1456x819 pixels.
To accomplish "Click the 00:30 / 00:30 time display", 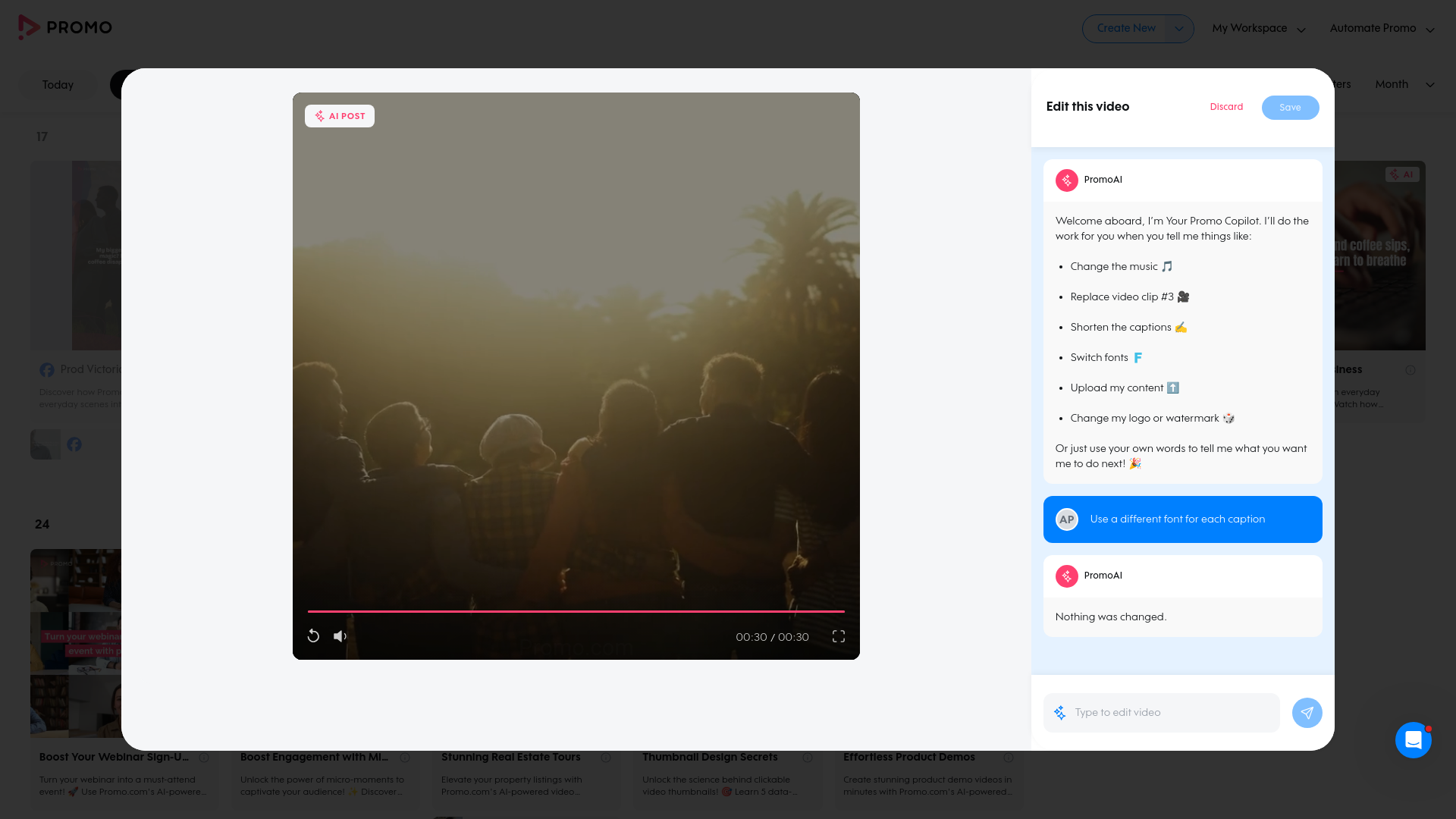I will (x=772, y=637).
